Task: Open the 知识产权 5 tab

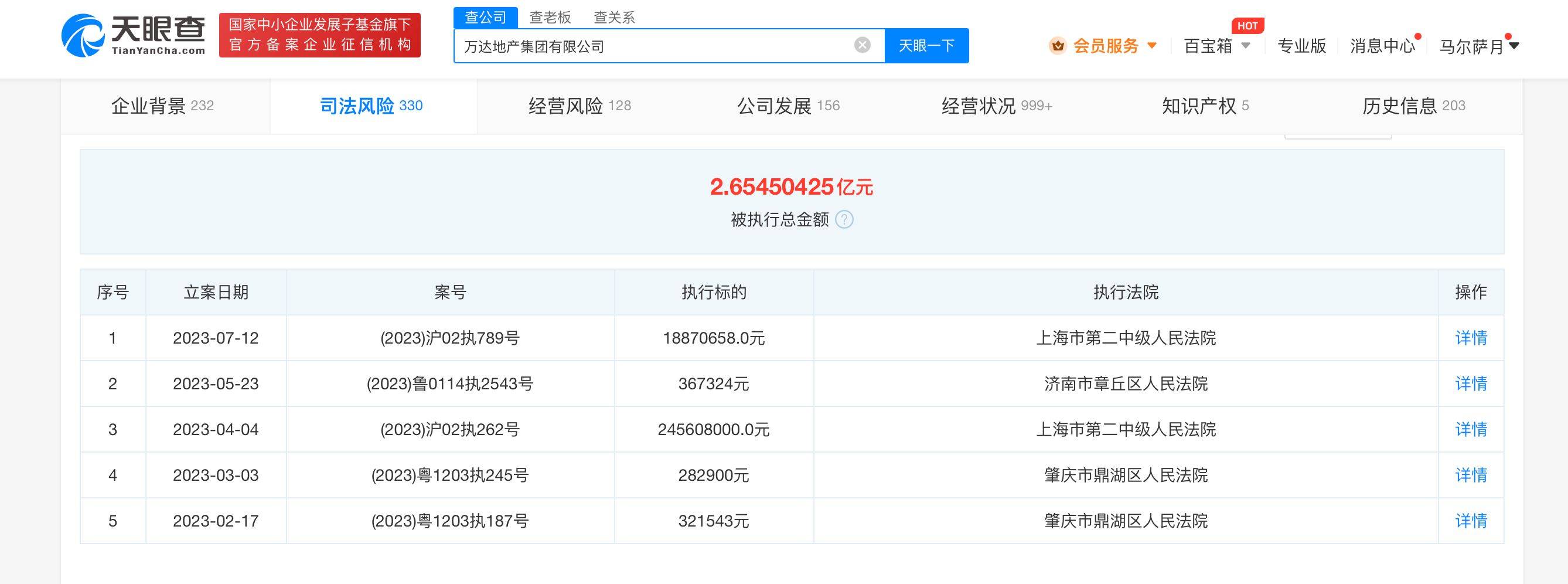Action: (x=1205, y=106)
